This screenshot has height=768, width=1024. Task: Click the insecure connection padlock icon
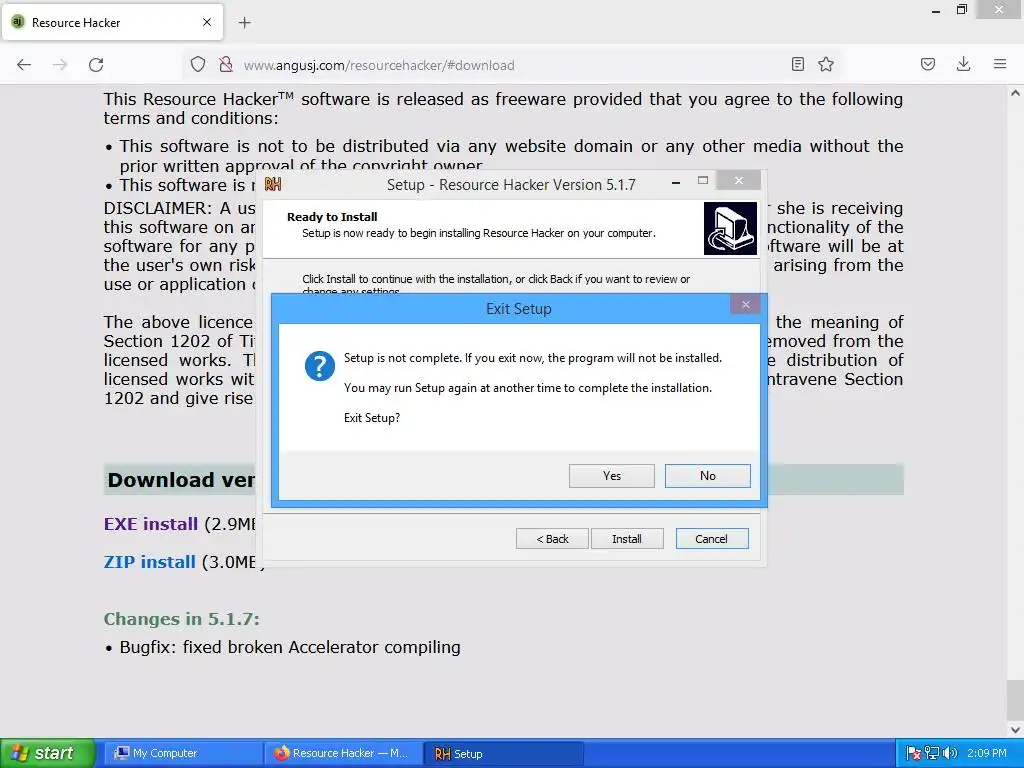pyautogui.click(x=226, y=65)
